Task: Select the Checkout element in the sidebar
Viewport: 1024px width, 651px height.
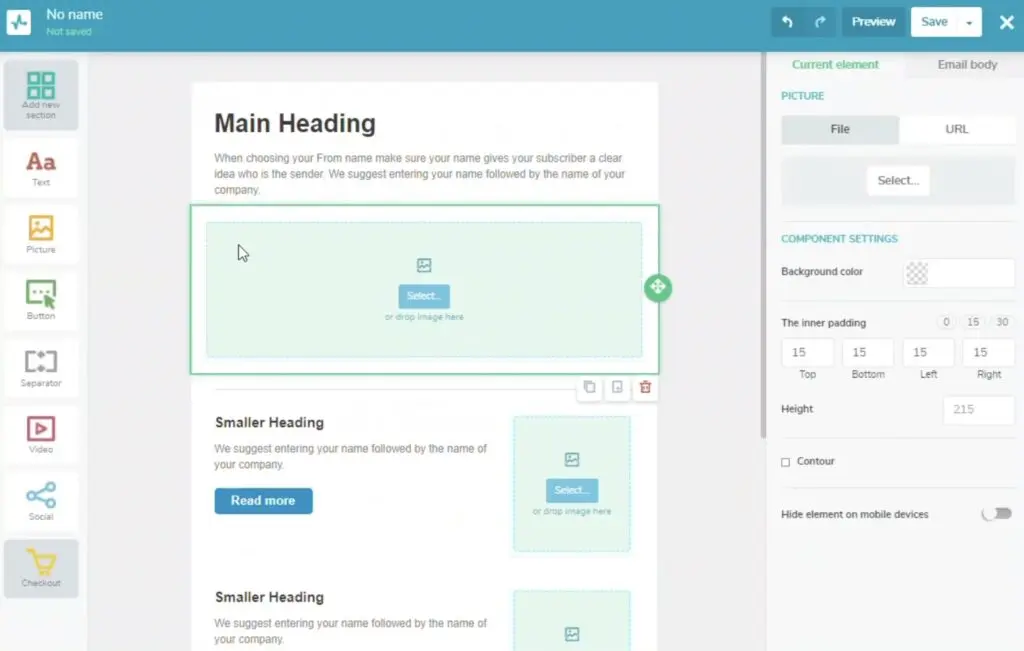Action: click(41, 568)
